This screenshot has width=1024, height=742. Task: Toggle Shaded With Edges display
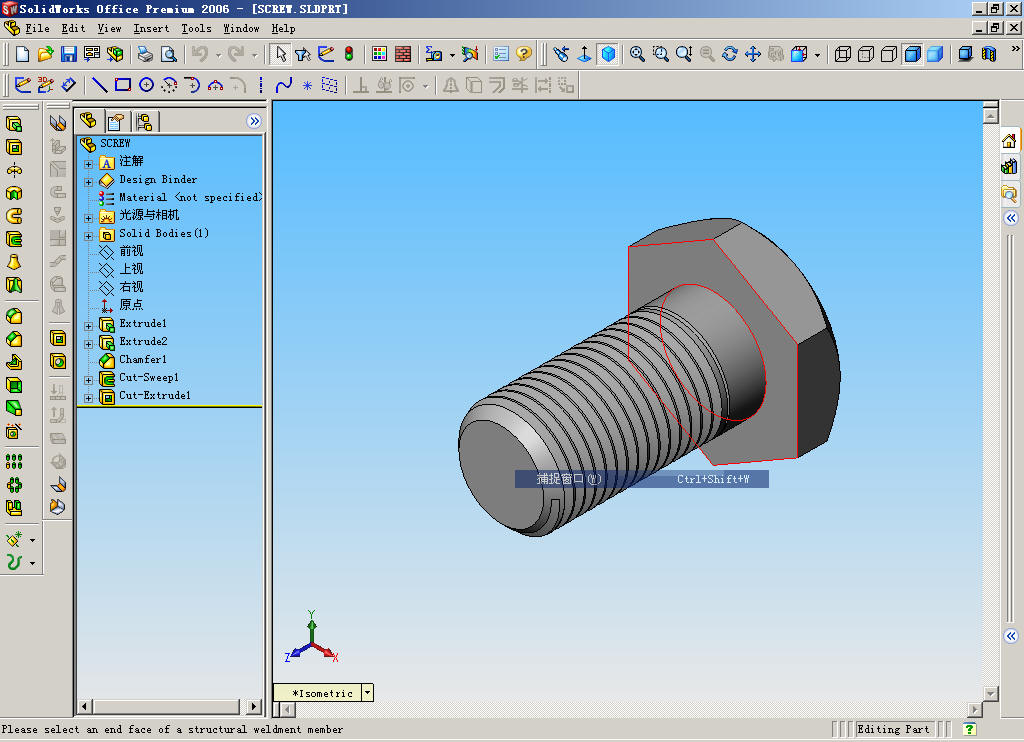[912, 54]
